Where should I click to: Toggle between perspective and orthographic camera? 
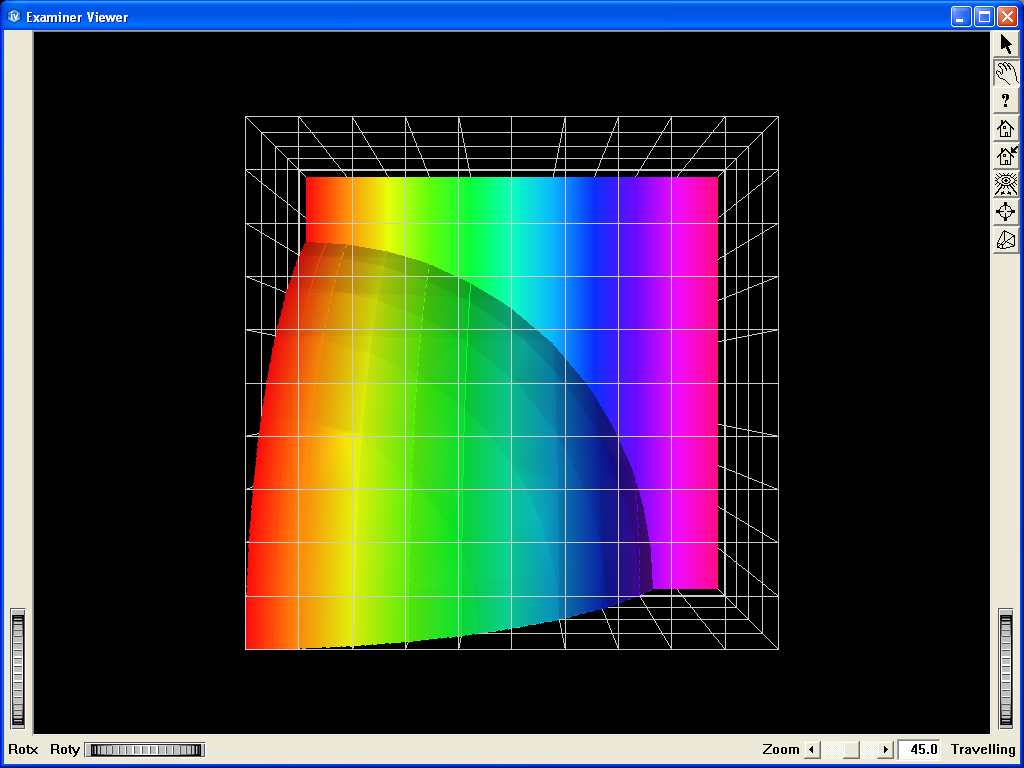[1006, 239]
